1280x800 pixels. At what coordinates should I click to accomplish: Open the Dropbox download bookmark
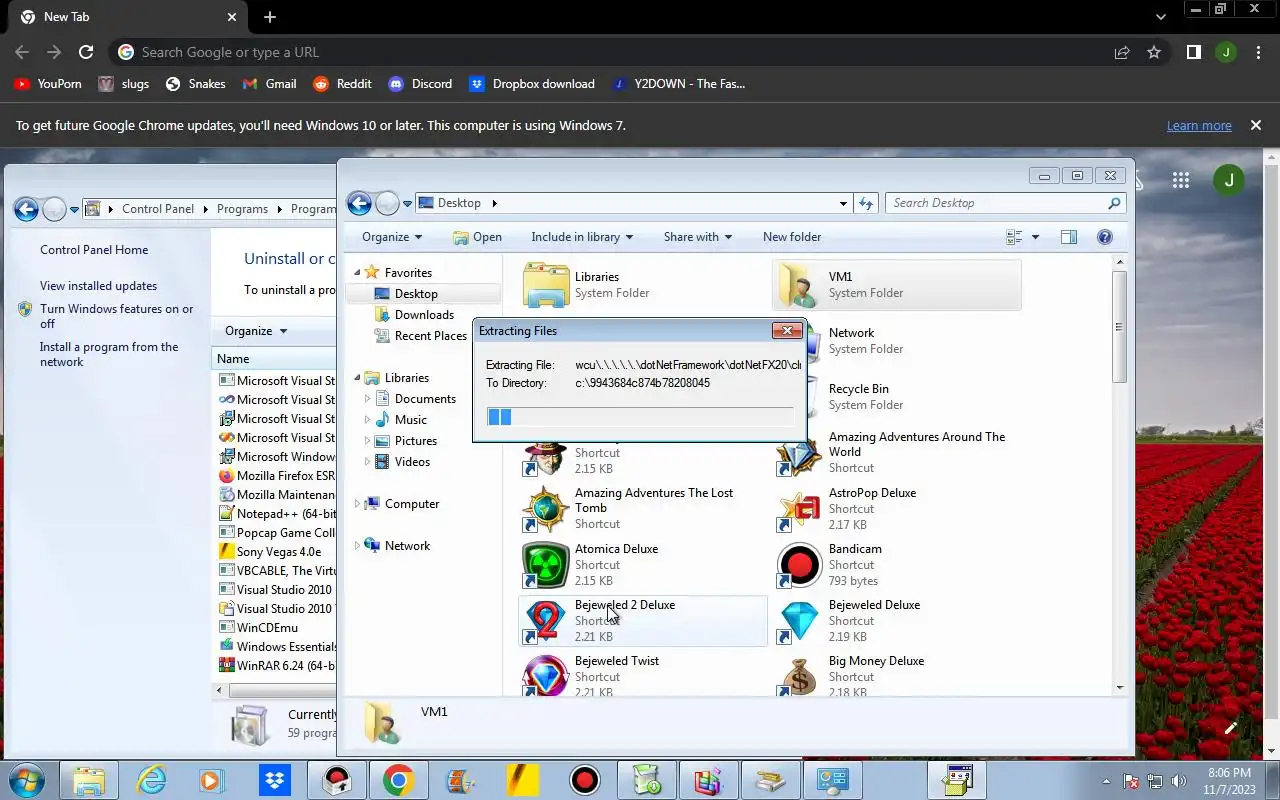[532, 84]
